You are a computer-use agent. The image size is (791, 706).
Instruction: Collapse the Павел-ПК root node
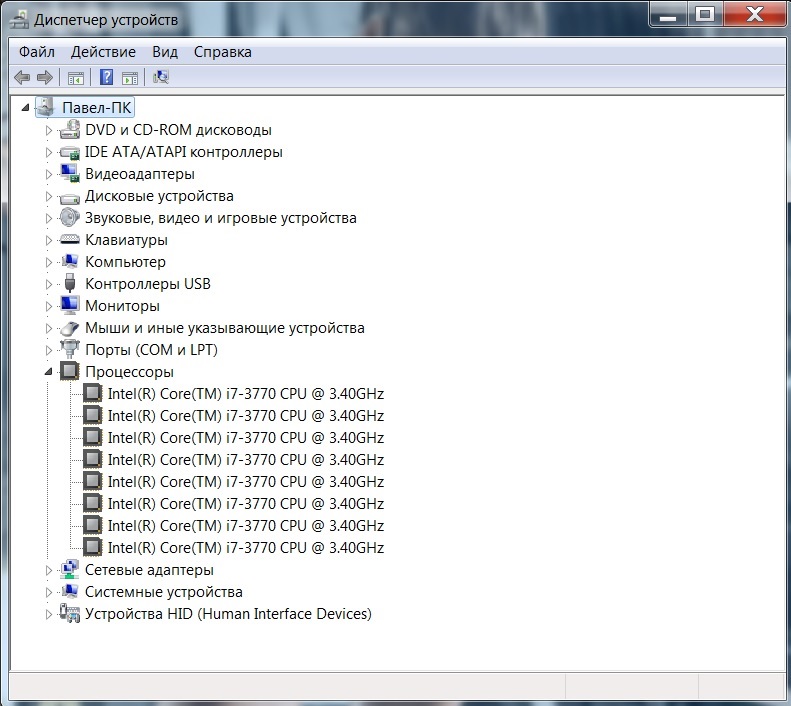[x=25, y=107]
